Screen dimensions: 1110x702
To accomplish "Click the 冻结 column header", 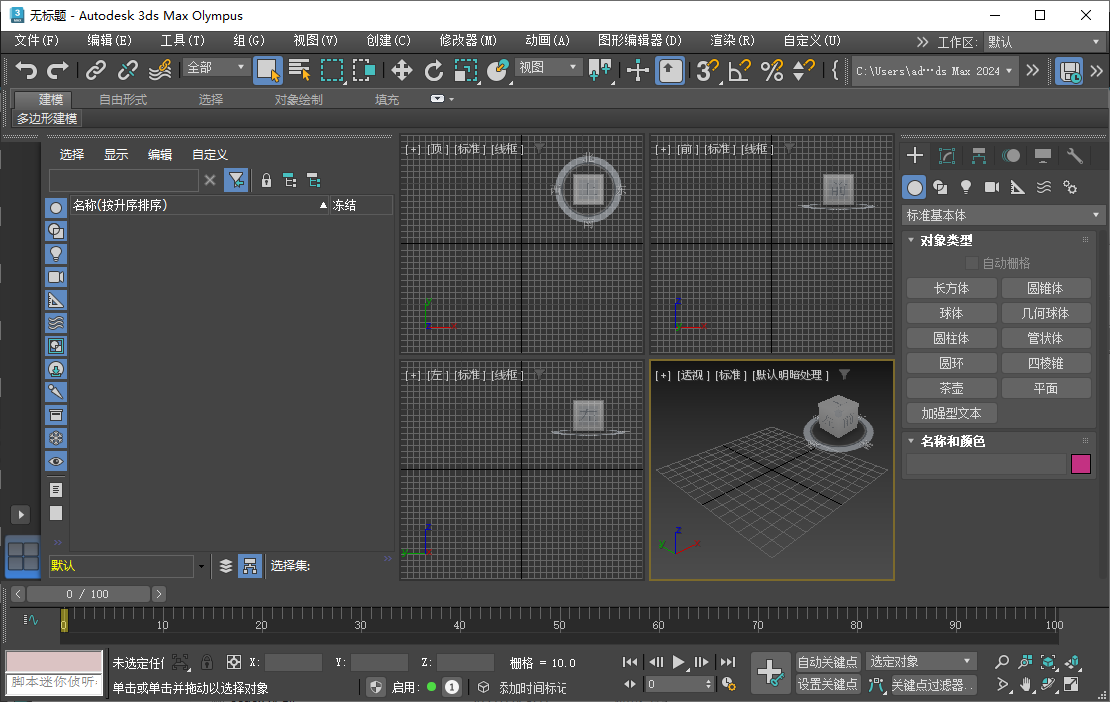I will pos(361,205).
